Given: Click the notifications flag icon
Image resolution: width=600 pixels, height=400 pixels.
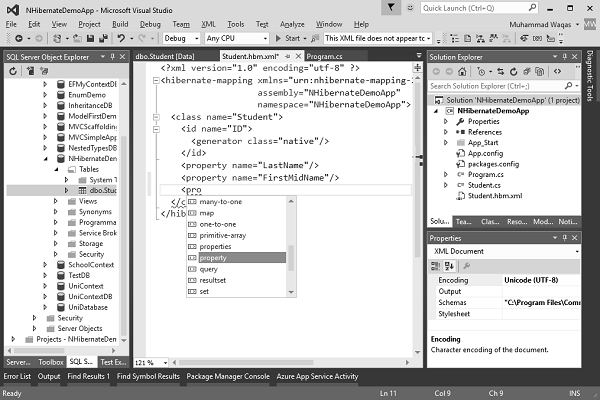Looking at the screenshot, I should [391, 8].
